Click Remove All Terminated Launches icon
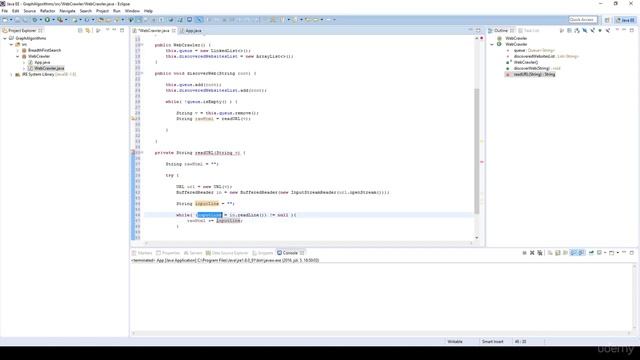 click(540, 253)
